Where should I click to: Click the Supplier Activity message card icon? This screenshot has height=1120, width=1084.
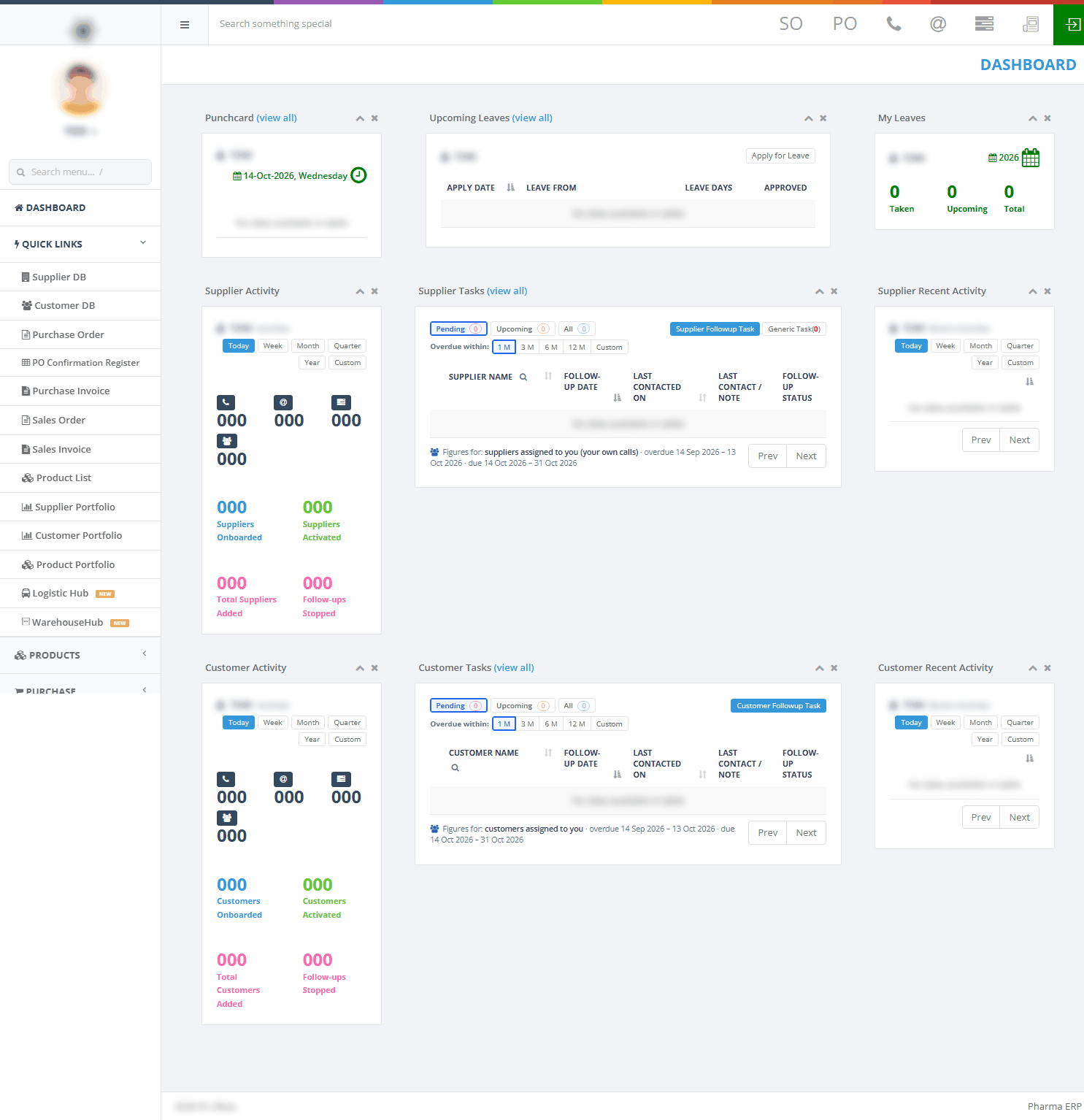[x=341, y=402]
